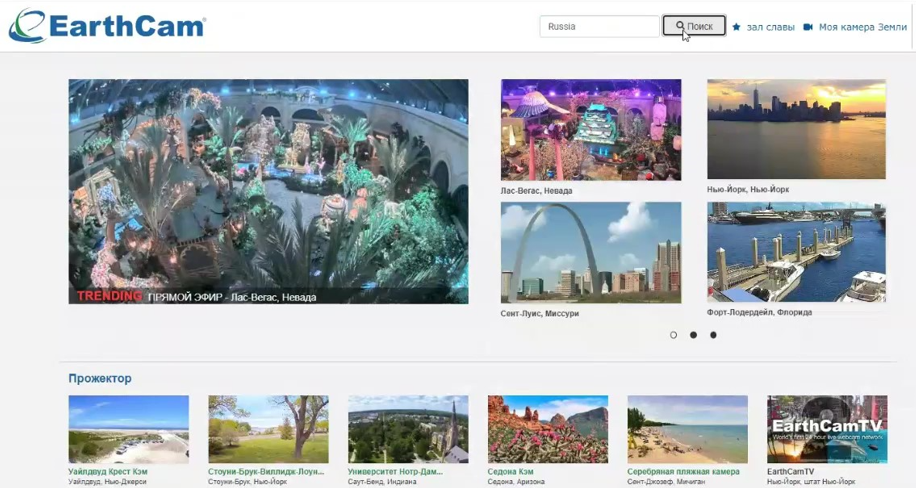This screenshot has width=916, height=488.
Task: Select the second carousel page dot
Action: click(693, 335)
